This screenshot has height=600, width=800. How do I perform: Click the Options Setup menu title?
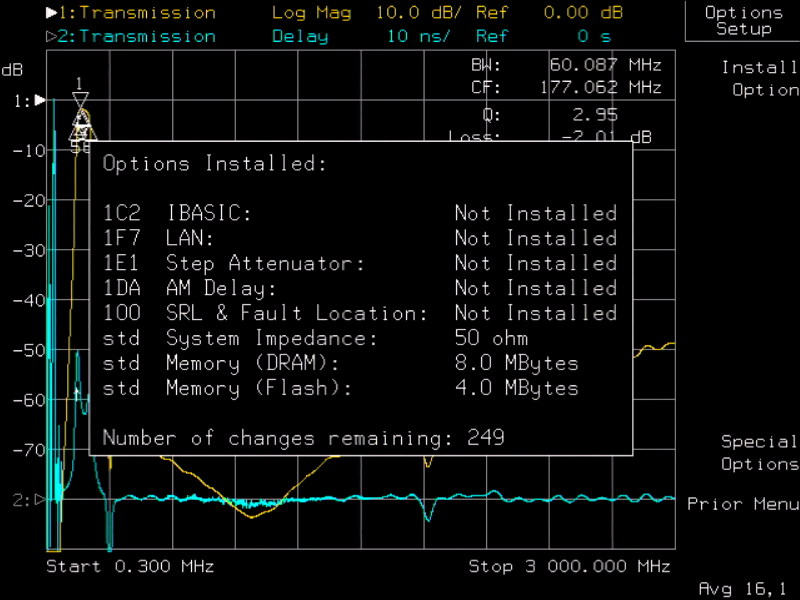point(743,21)
